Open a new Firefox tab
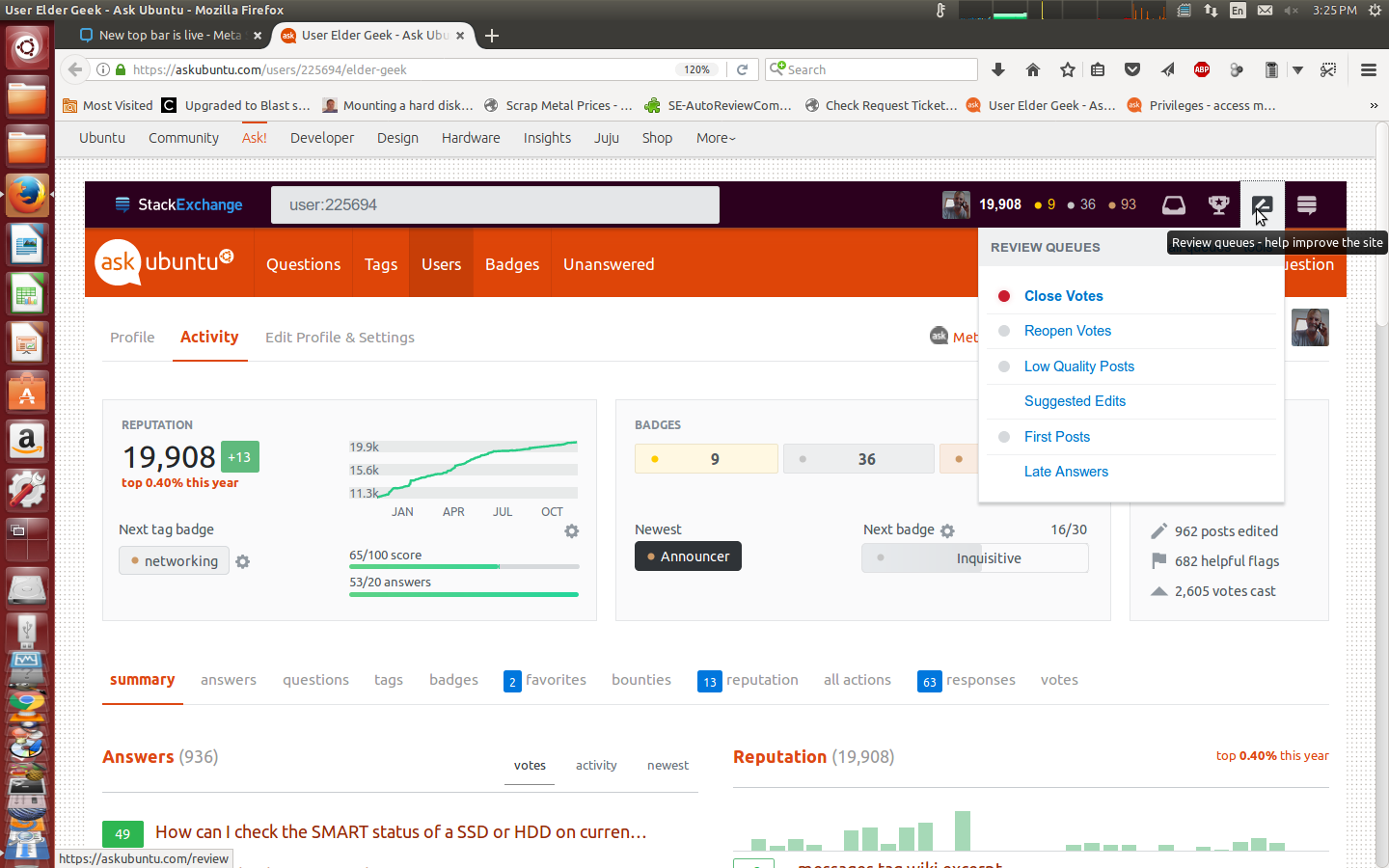Viewport: 1389px width, 868px height. 492,36
